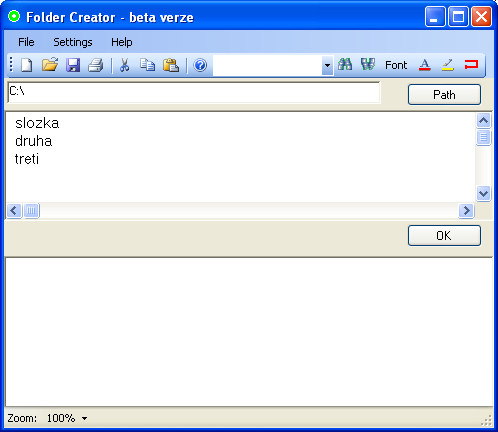Open a file with the folder icon
Screen dimensions: 498x432
[50, 65]
